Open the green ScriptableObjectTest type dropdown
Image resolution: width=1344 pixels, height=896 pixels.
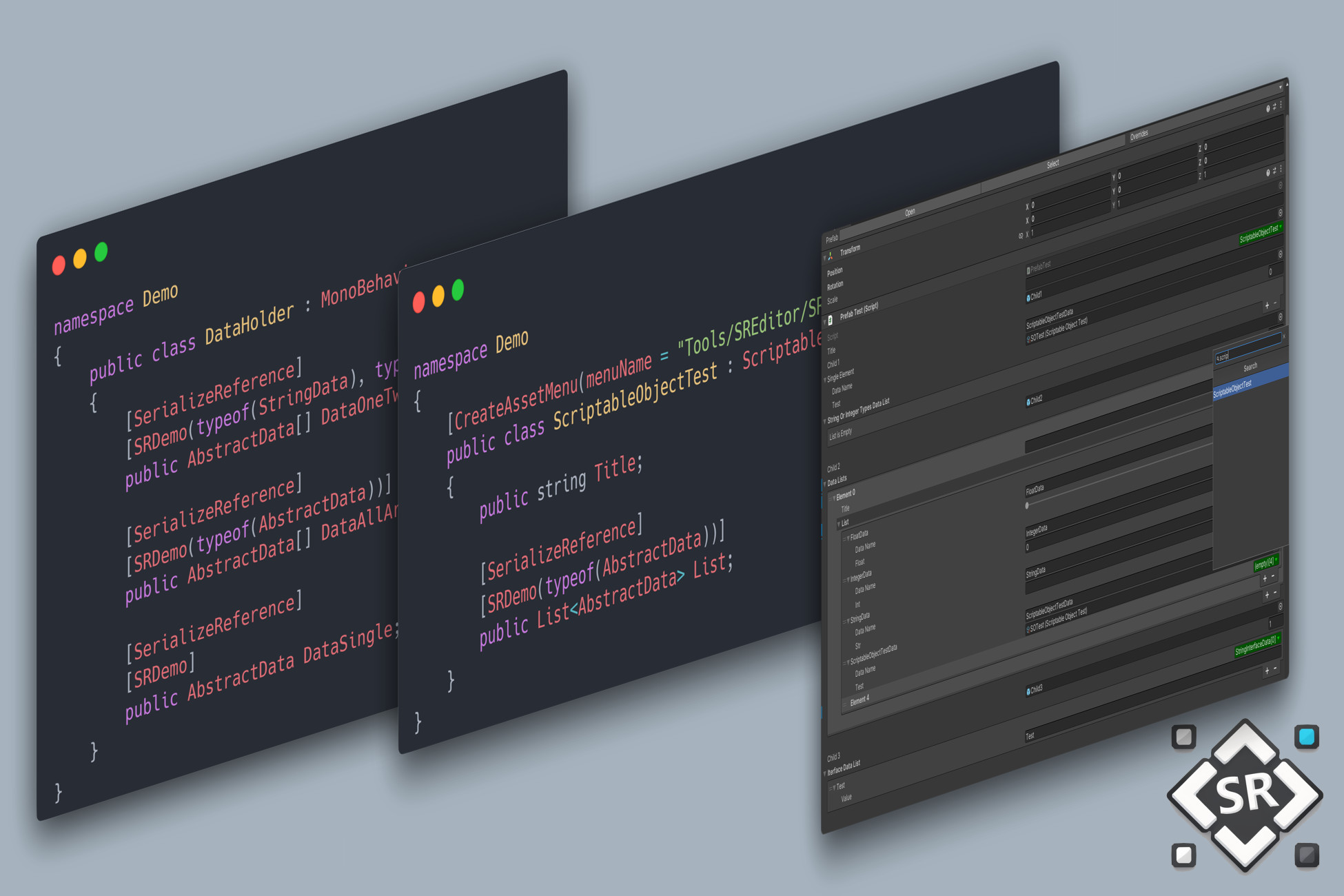pos(1261,233)
